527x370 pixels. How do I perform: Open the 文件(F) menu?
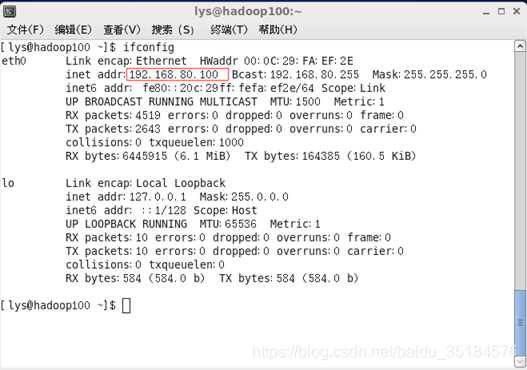point(25,30)
